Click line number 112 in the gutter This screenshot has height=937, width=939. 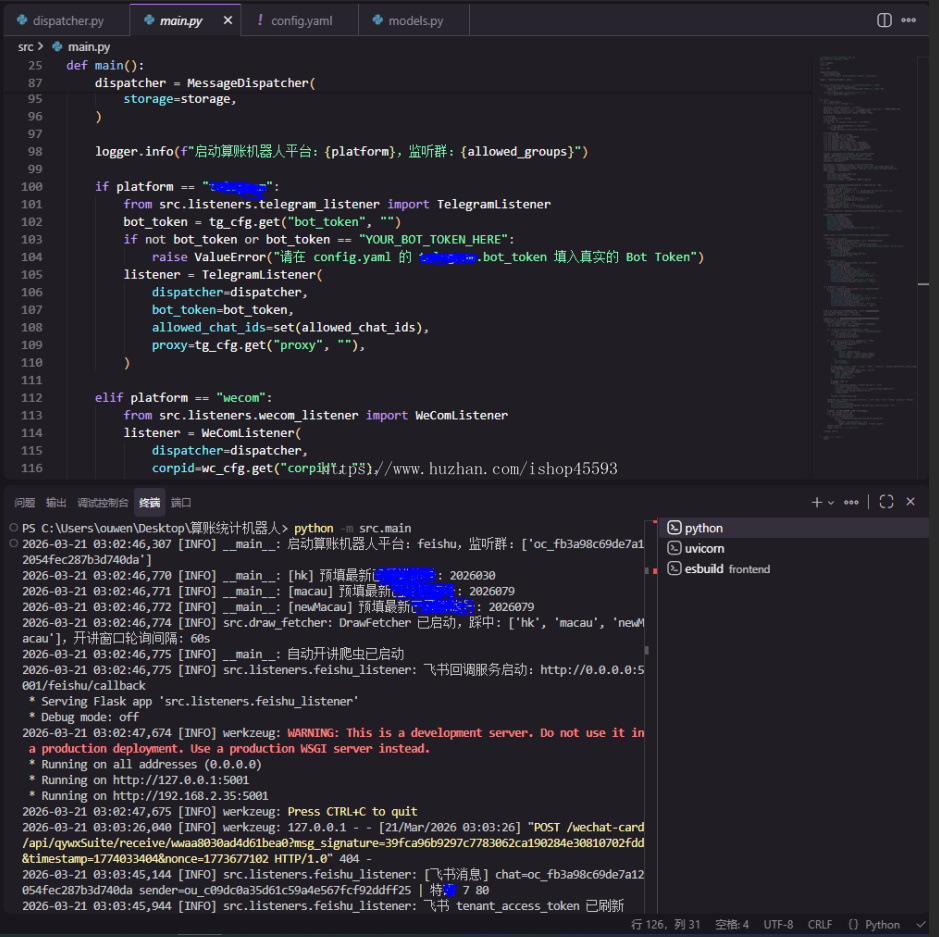(x=32, y=398)
